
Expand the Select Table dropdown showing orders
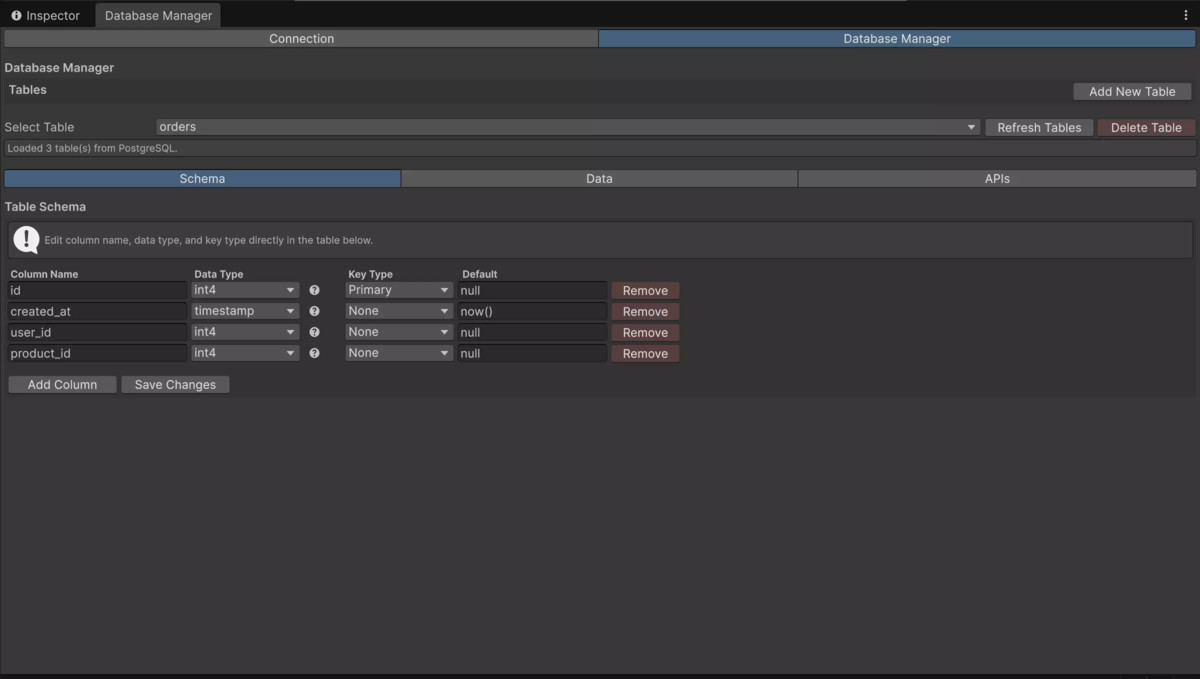(568, 127)
